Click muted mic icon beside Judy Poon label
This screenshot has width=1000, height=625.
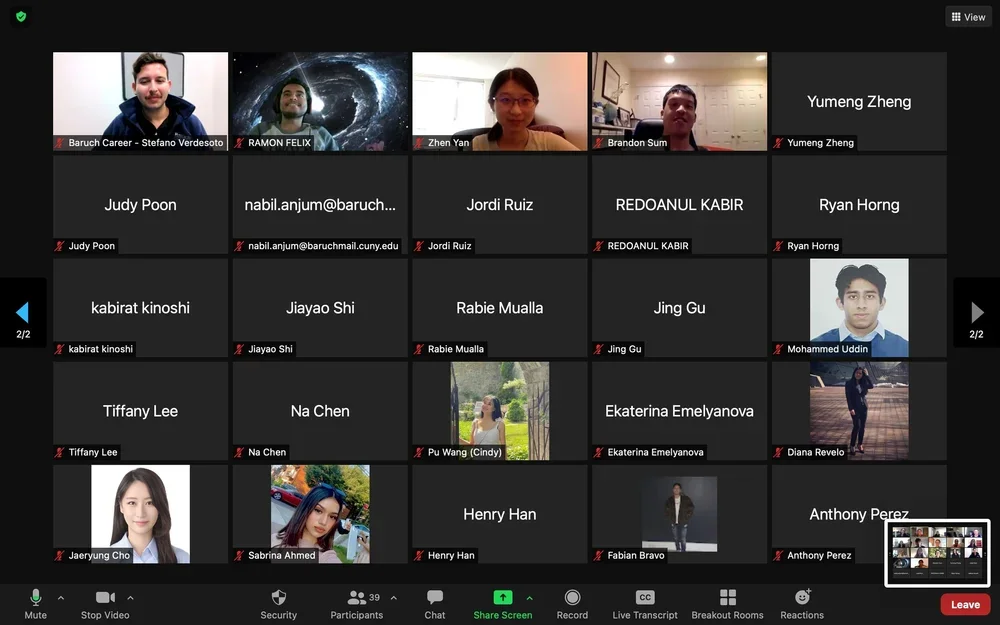coord(60,246)
